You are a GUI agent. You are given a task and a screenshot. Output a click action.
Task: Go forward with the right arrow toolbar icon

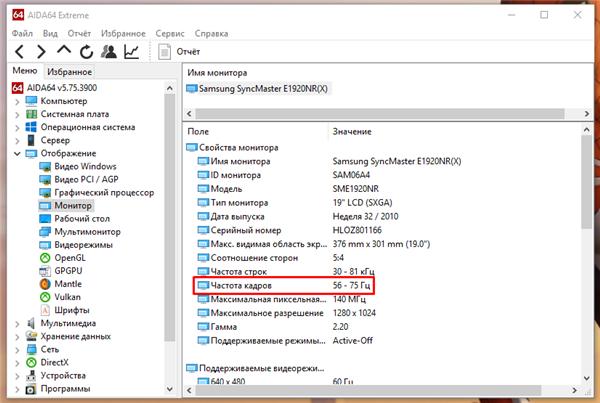click(x=41, y=52)
